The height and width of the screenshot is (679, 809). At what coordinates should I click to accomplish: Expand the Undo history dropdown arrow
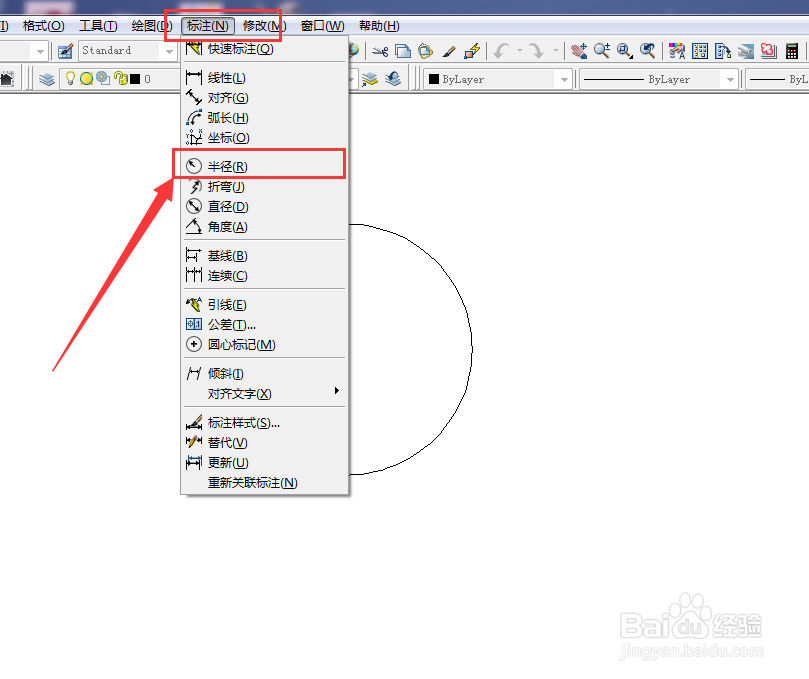pyautogui.click(x=520, y=51)
